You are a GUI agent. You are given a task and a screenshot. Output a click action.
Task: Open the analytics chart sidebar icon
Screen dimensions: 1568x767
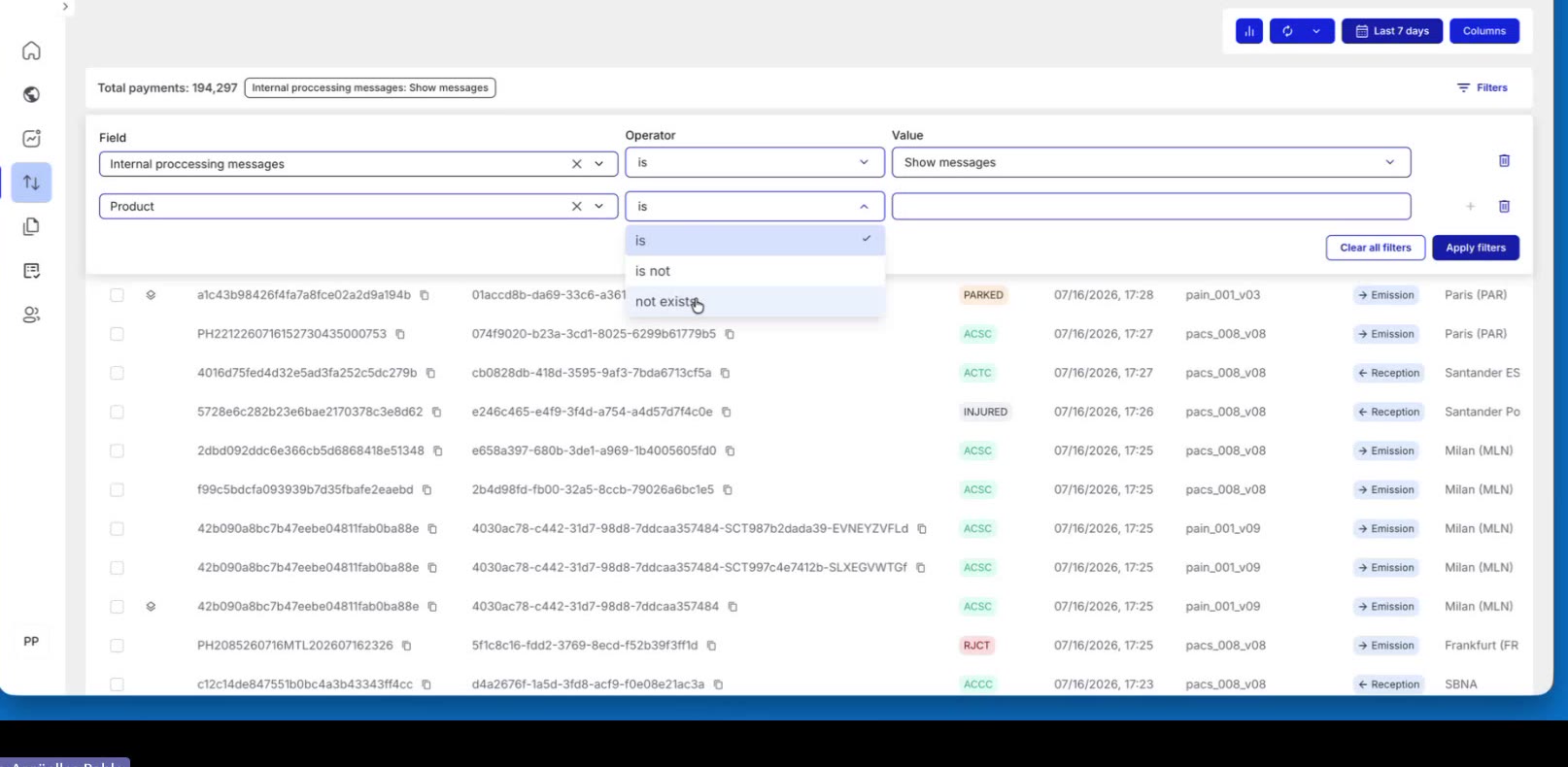31,138
